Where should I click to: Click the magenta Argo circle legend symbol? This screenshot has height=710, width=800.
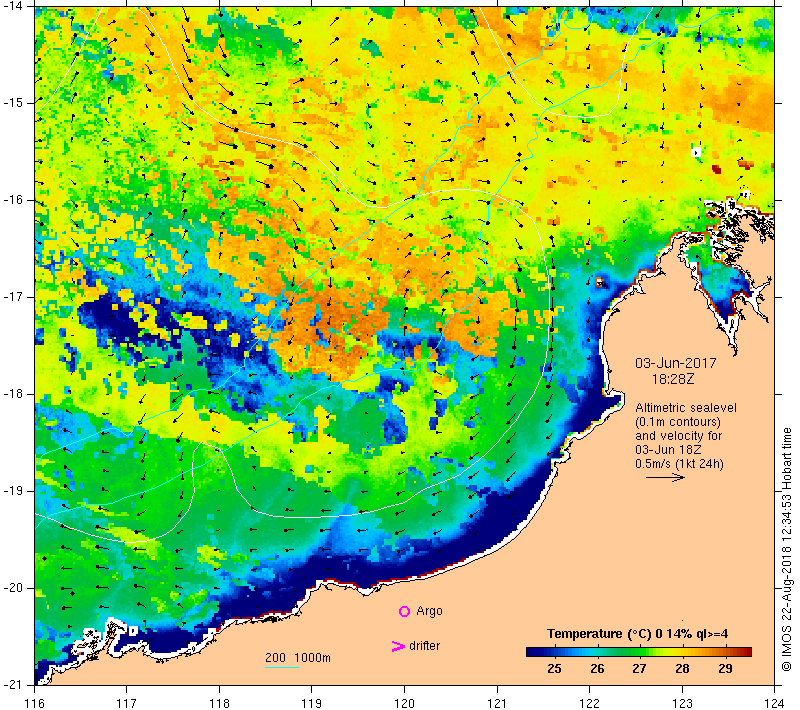404,611
